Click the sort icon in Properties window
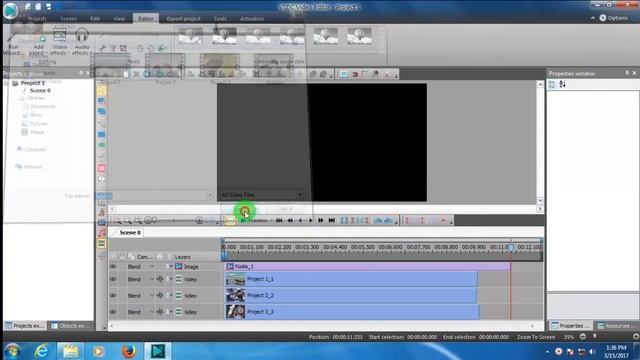 (562, 84)
